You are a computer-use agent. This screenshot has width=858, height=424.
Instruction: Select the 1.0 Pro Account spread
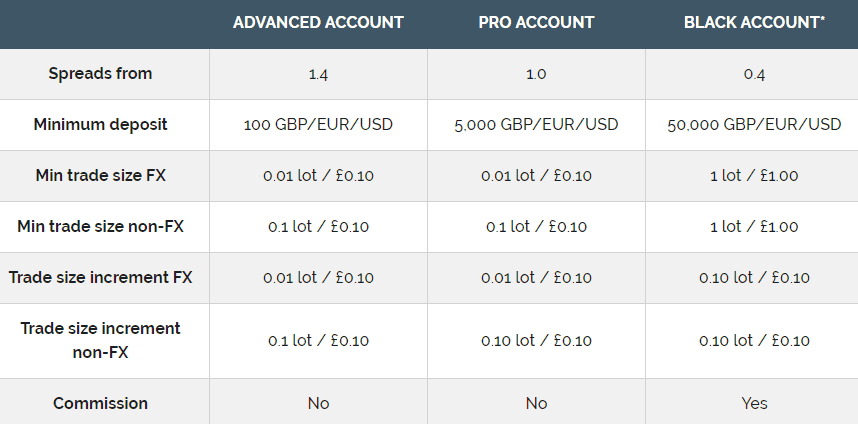[536, 74]
